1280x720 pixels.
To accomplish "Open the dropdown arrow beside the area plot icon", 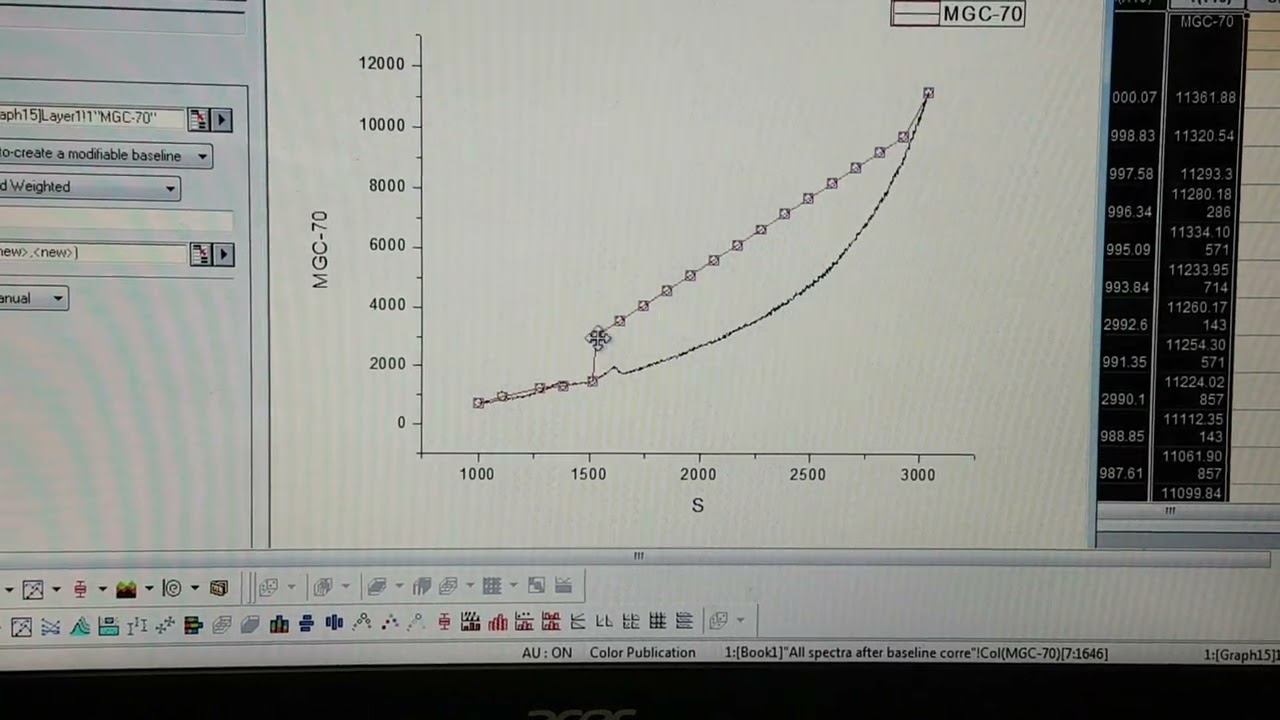I will click(x=149, y=588).
